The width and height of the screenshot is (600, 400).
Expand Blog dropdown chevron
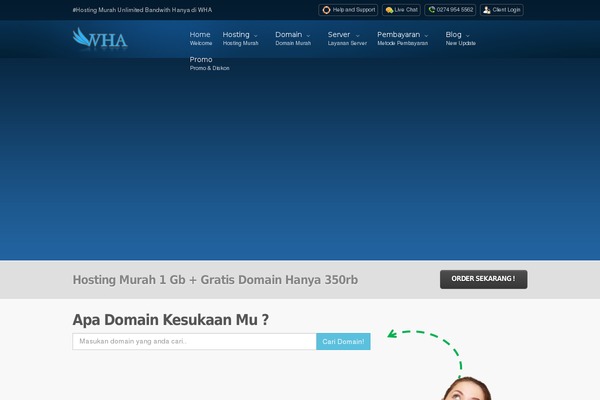pyautogui.click(x=467, y=36)
